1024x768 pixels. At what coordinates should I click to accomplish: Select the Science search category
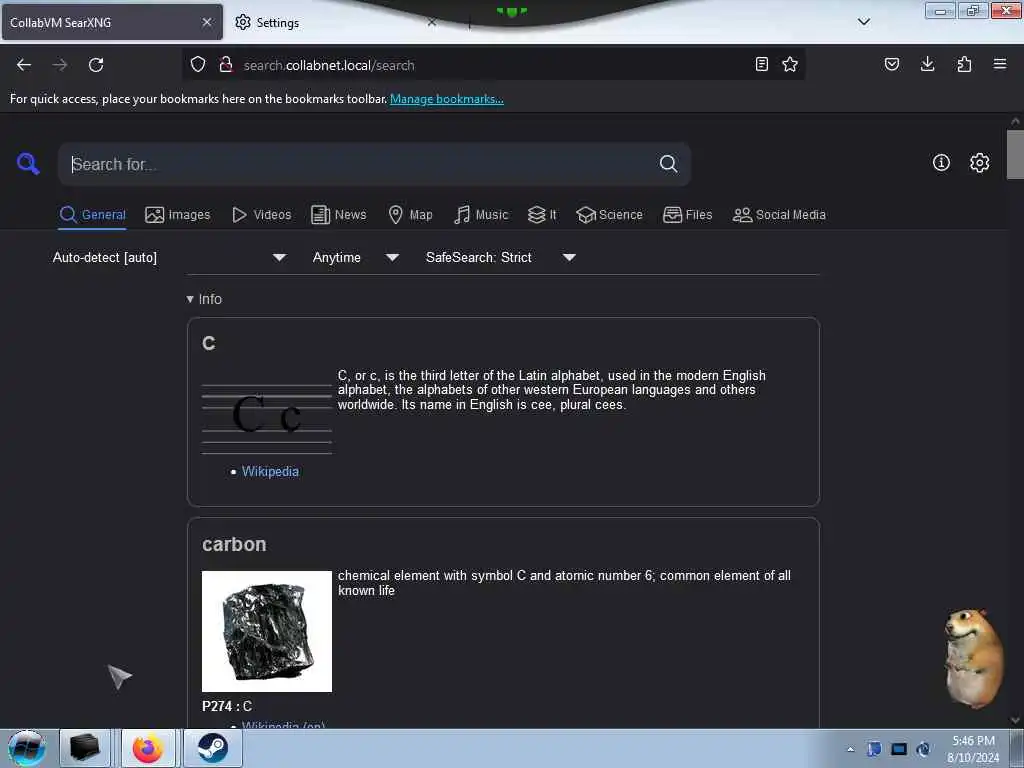[609, 215]
